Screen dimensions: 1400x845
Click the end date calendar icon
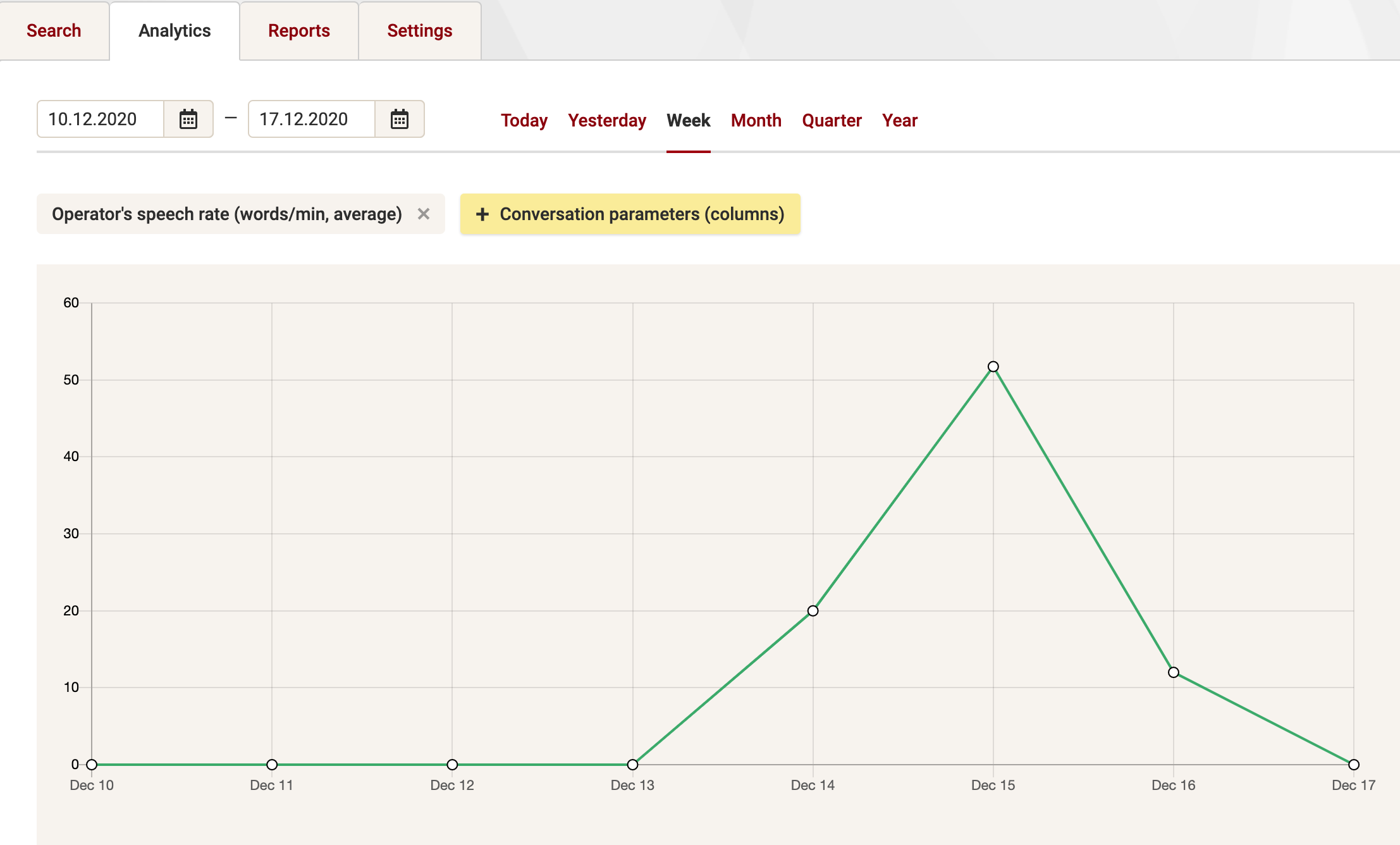(399, 120)
